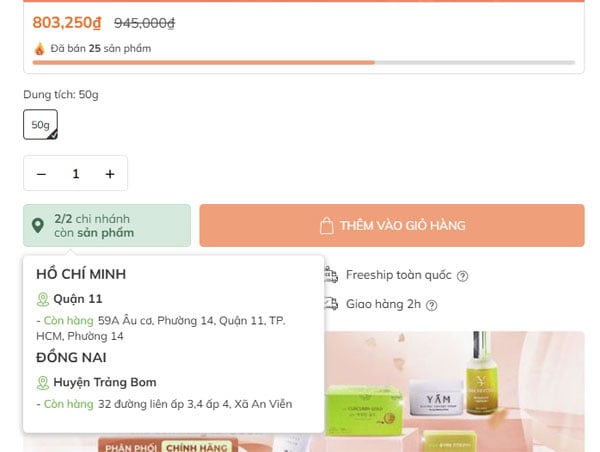Click question mark icon next to Giao hàng 2h
600x452 pixels.
(x=431, y=305)
